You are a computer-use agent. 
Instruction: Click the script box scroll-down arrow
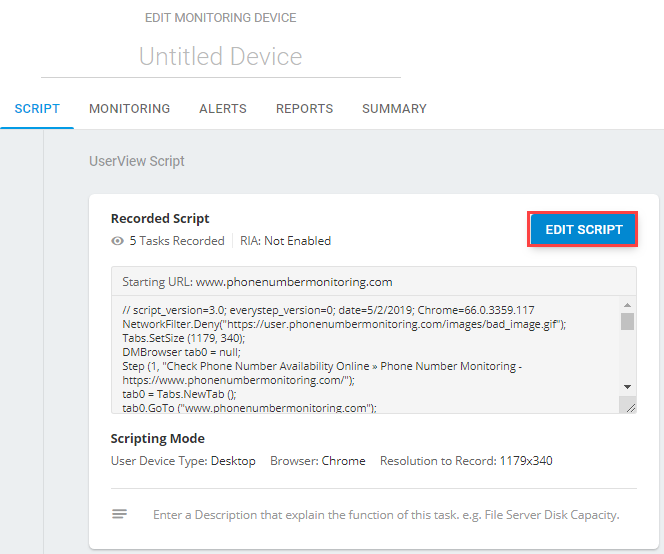coord(627,387)
